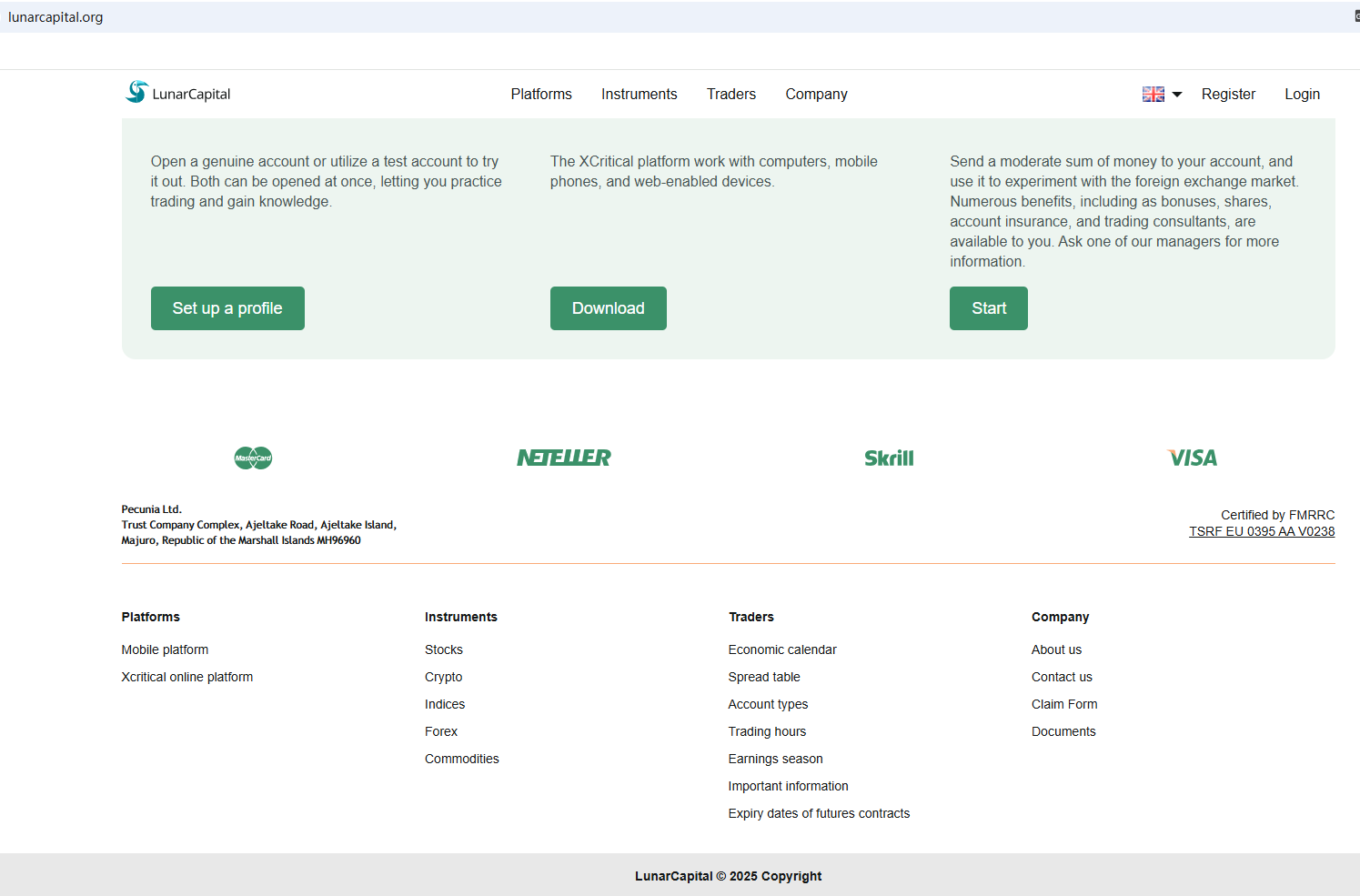Click the lunarcapital.org address bar text
The image size is (1360, 896).
55,17
